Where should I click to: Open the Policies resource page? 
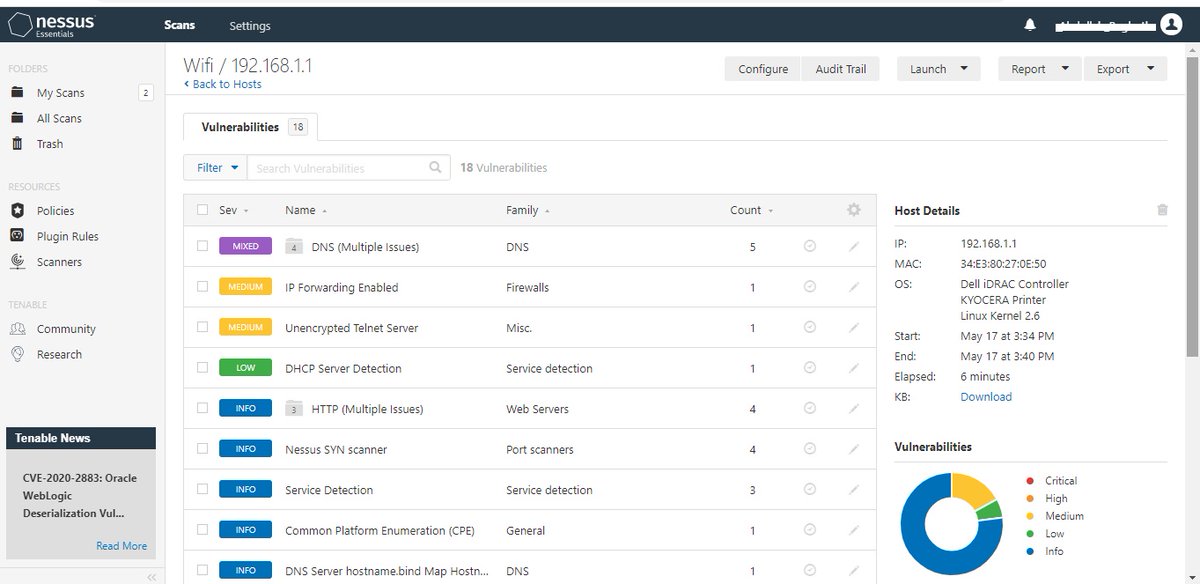[56, 211]
